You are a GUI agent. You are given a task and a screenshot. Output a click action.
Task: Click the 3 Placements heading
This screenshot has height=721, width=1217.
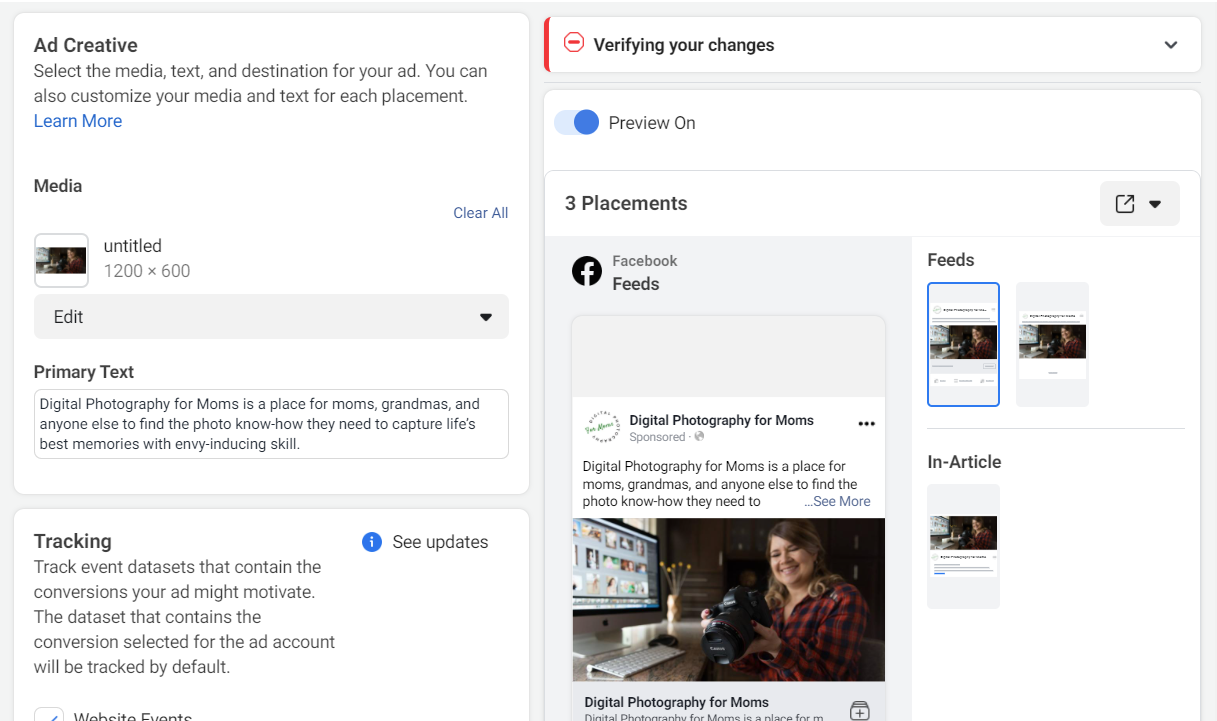coord(626,203)
